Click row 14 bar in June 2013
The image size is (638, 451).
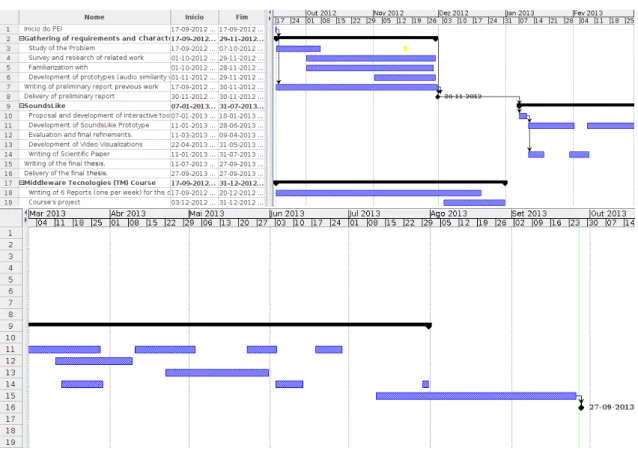289,384
